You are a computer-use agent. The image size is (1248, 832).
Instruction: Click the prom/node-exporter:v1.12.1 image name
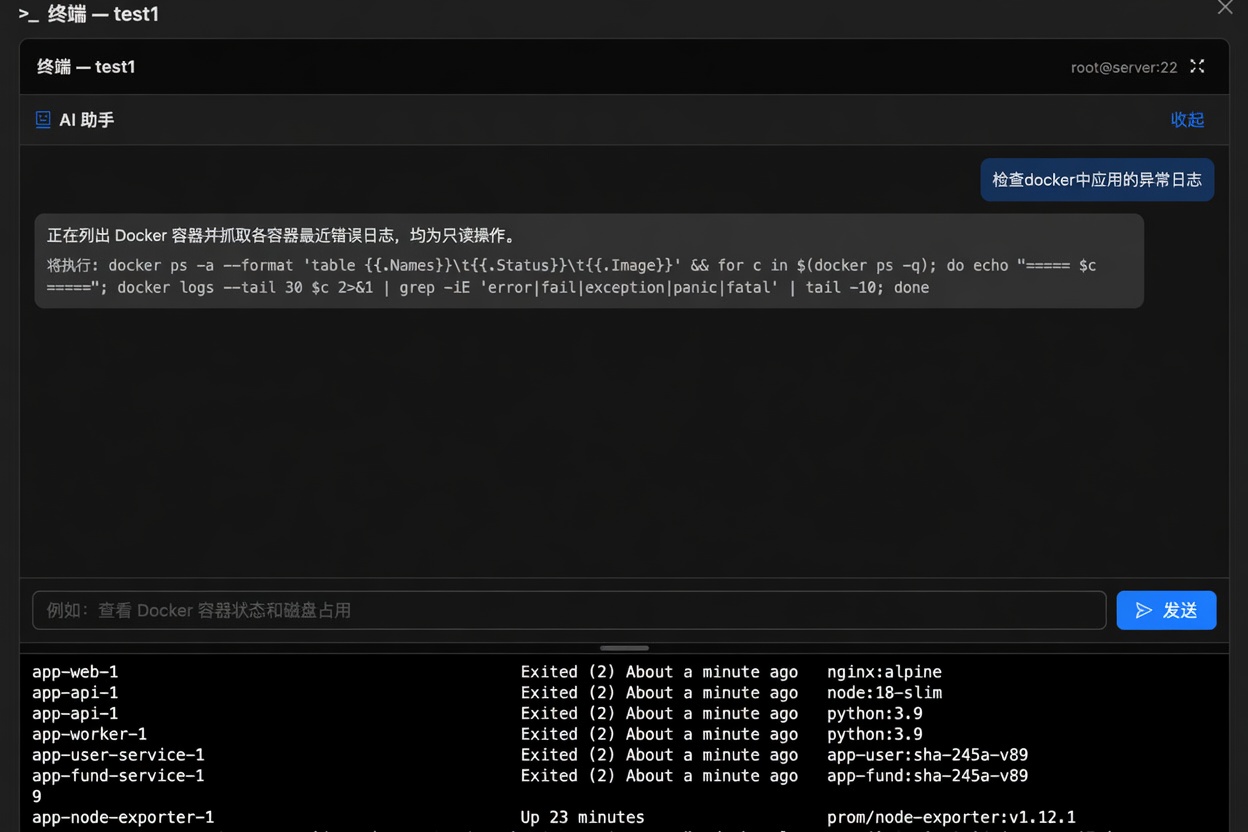click(951, 817)
